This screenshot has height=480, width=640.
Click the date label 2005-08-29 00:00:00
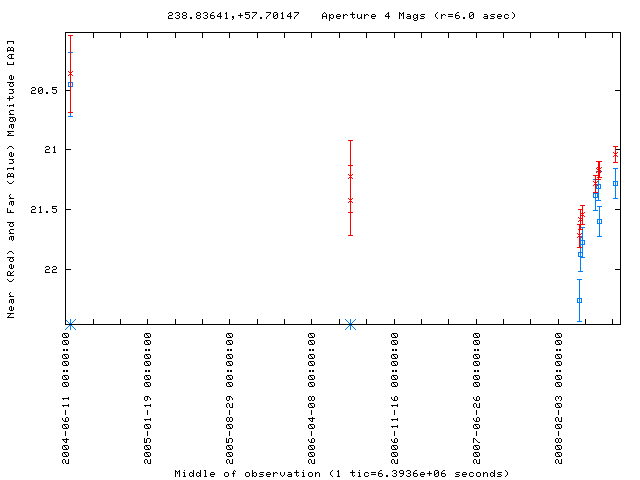point(230,398)
